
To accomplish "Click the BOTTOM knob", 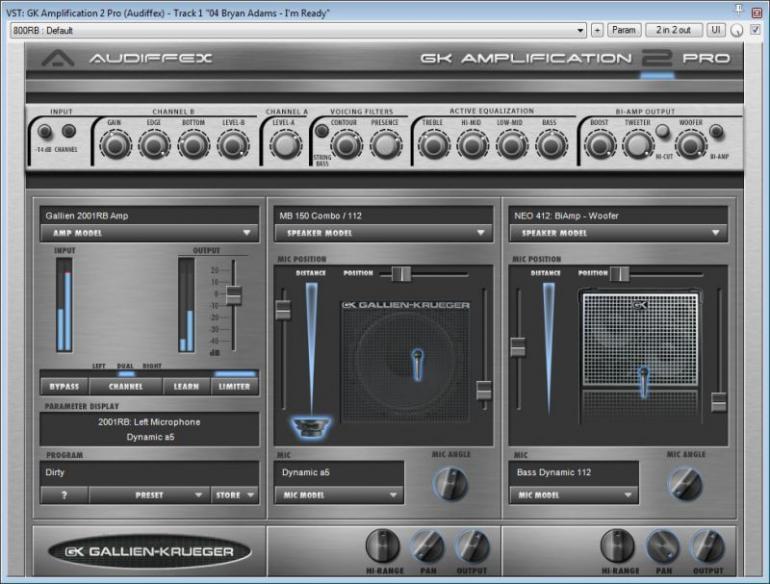I will 193,145.
